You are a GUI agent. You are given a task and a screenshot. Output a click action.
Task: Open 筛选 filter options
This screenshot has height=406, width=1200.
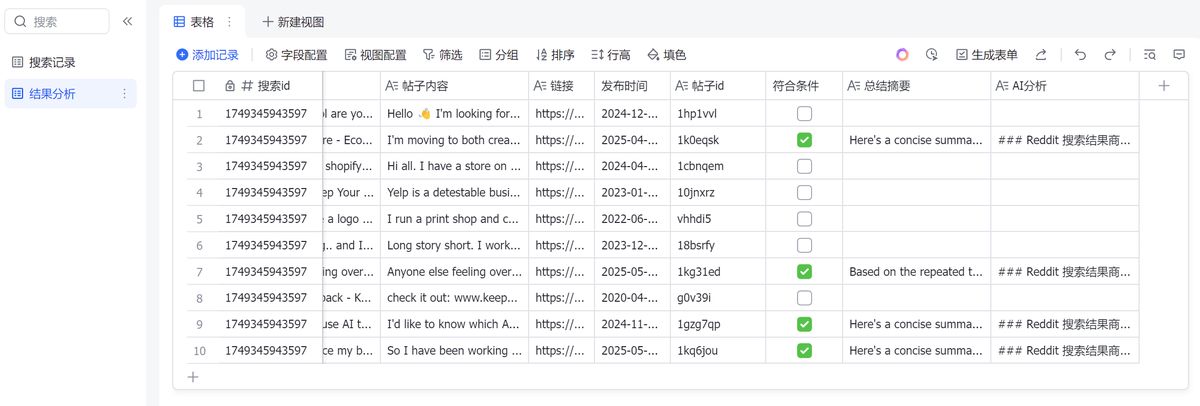pos(442,55)
